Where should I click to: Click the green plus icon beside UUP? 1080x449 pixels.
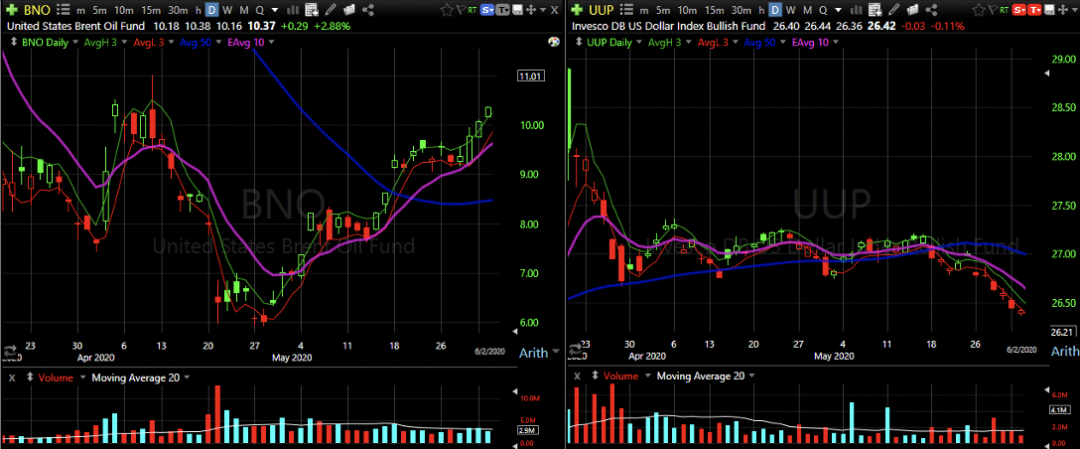pyautogui.click(x=577, y=10)
